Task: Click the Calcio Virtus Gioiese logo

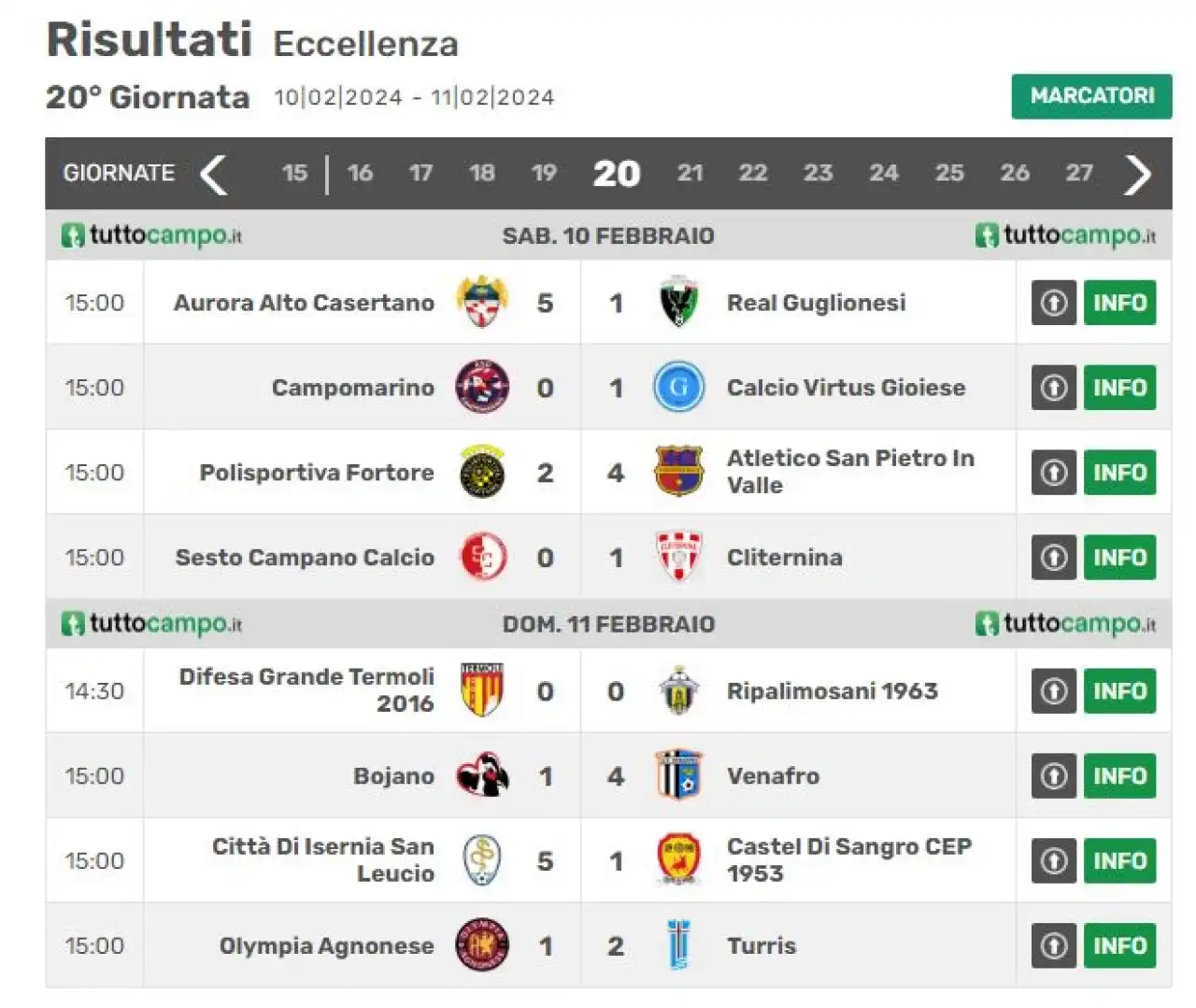Action: click(x=678, y=387)
